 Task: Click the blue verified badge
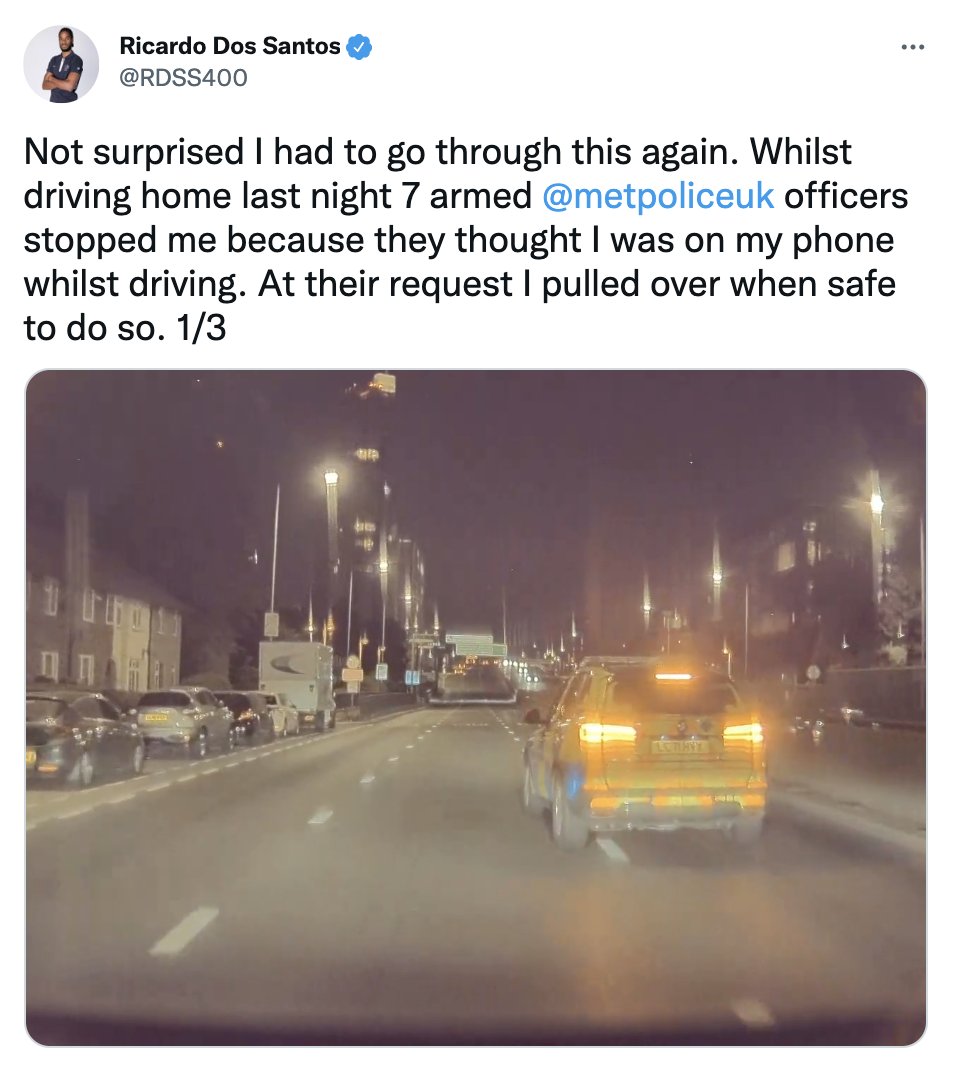click(359, 47)
